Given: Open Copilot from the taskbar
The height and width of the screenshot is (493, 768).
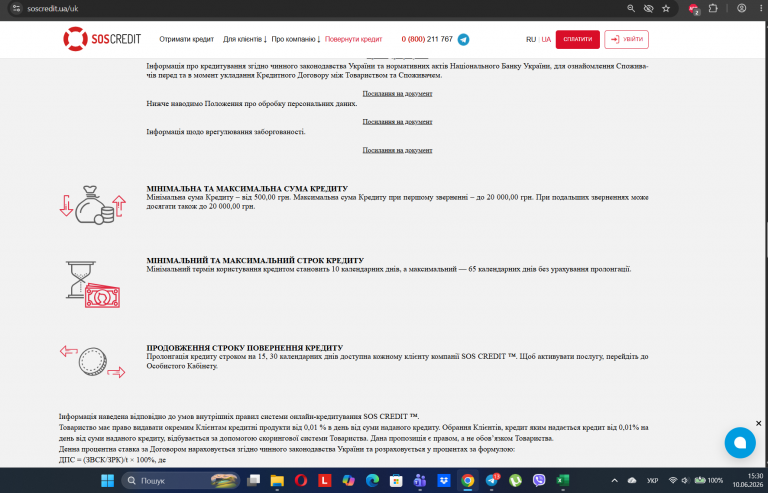Looking at the screenshot, I should click(348, 480).
